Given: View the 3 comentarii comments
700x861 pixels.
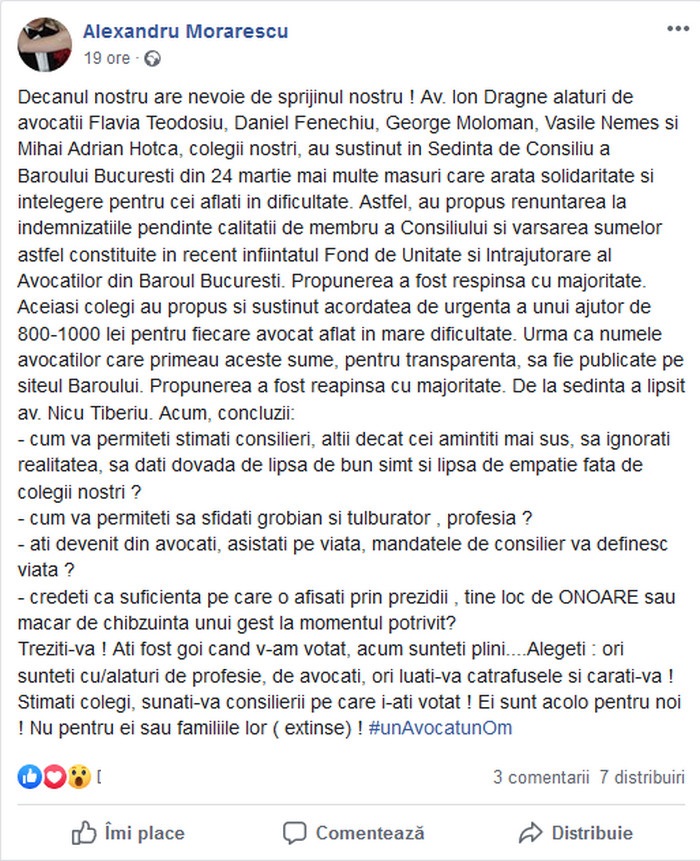Looking at the screenshot, I should [541, 777].
